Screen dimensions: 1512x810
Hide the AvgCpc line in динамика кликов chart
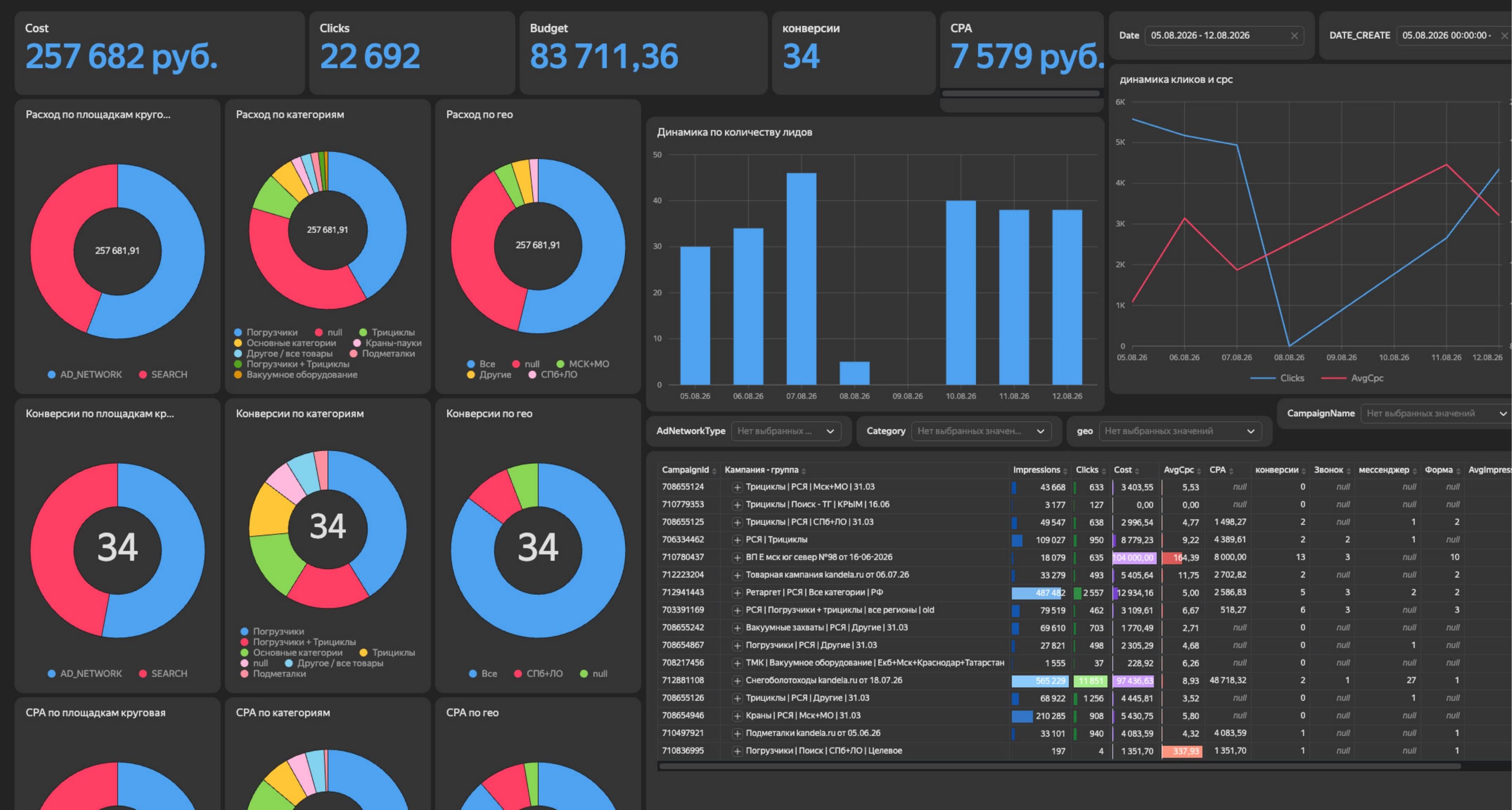(1353, 378)
